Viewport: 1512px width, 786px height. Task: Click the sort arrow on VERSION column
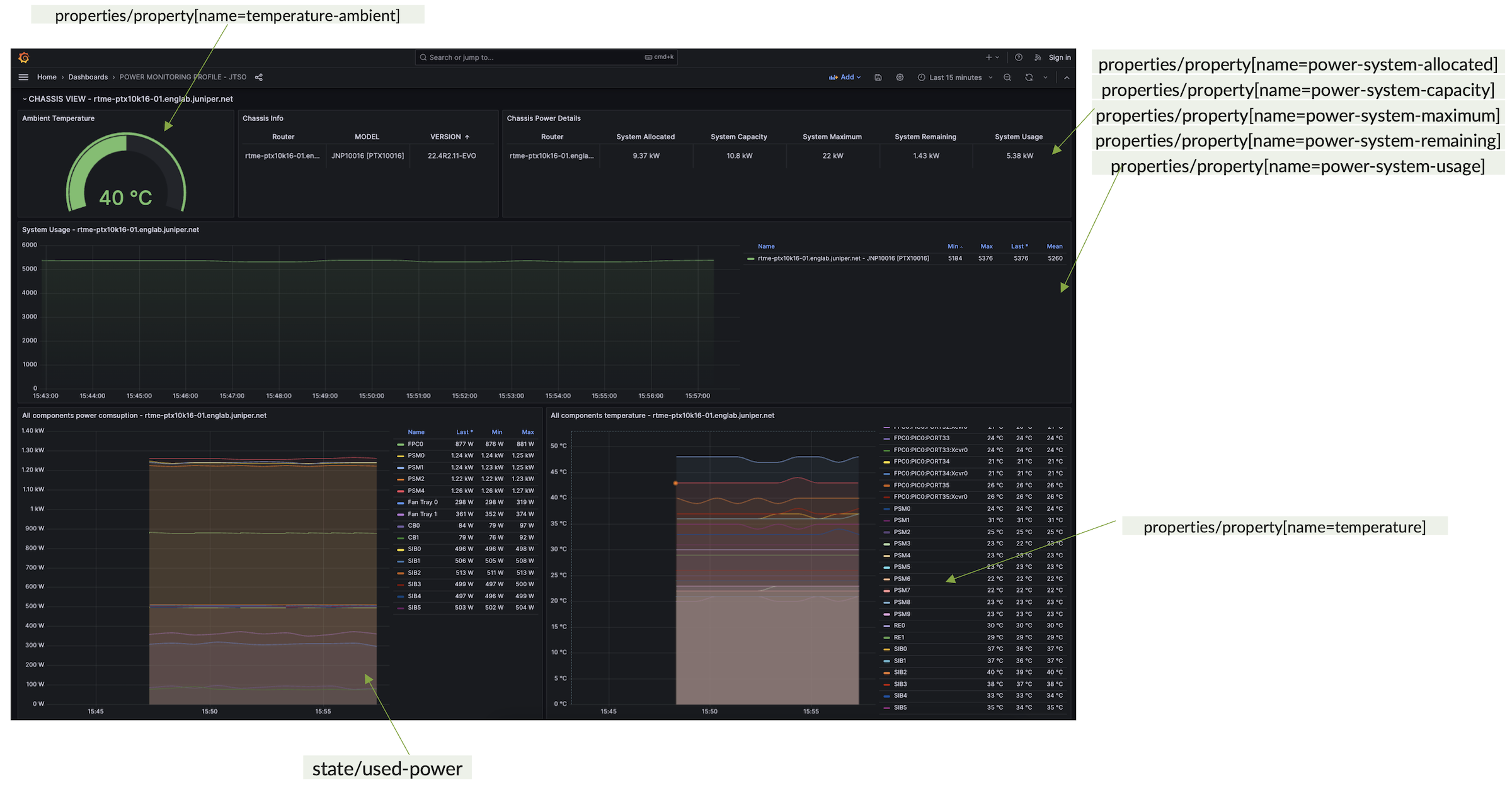pyautogui.click(x=467, y=137)
